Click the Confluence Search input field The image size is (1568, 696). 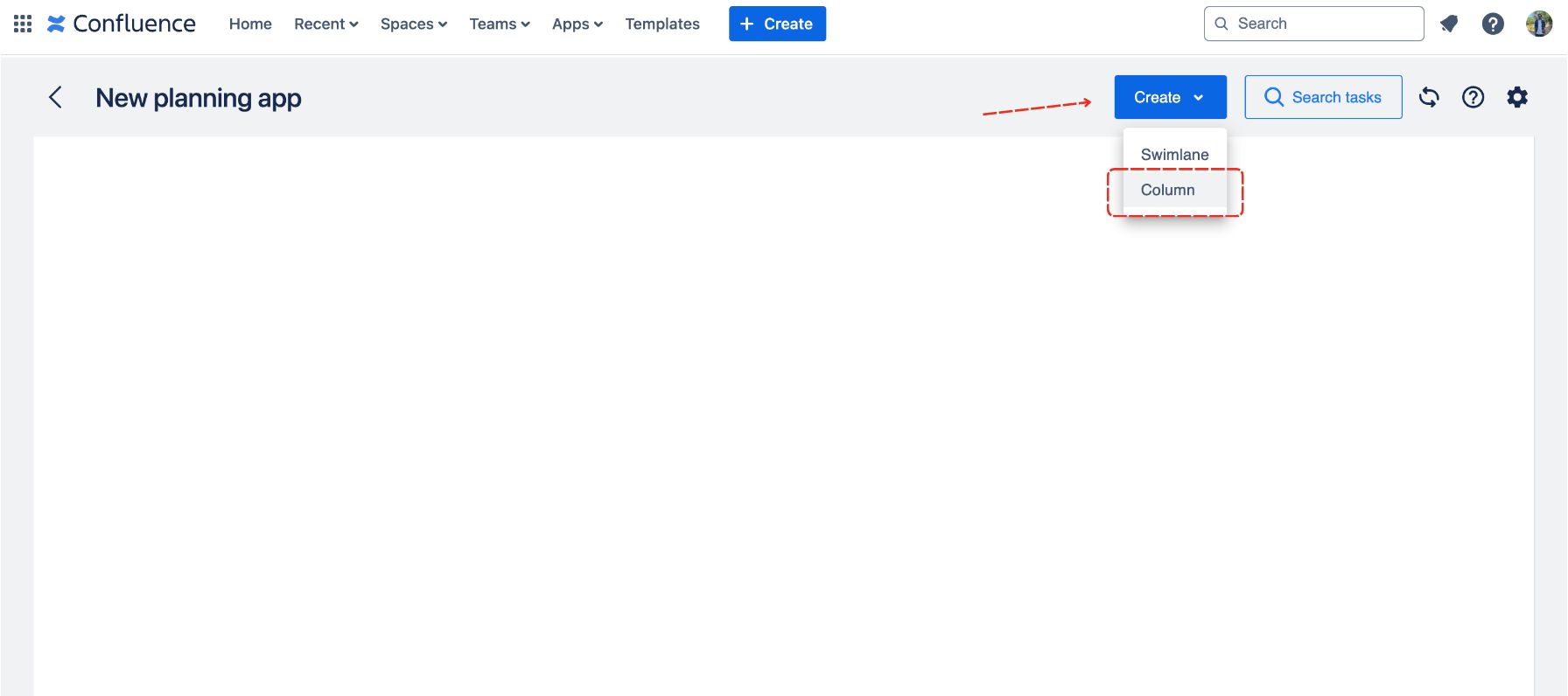click(x=1321, y=24)
